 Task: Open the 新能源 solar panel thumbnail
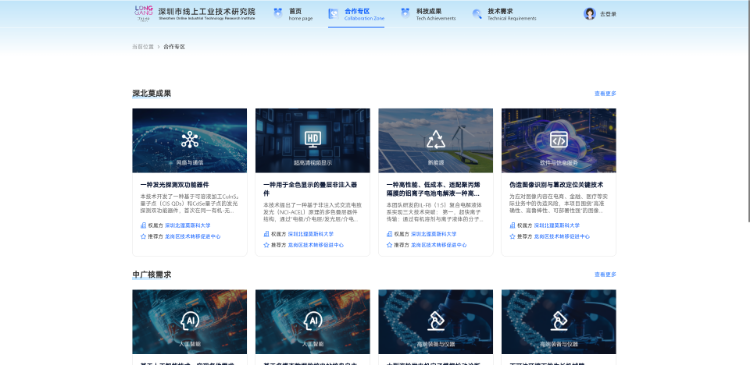click(x=436, y=140)
